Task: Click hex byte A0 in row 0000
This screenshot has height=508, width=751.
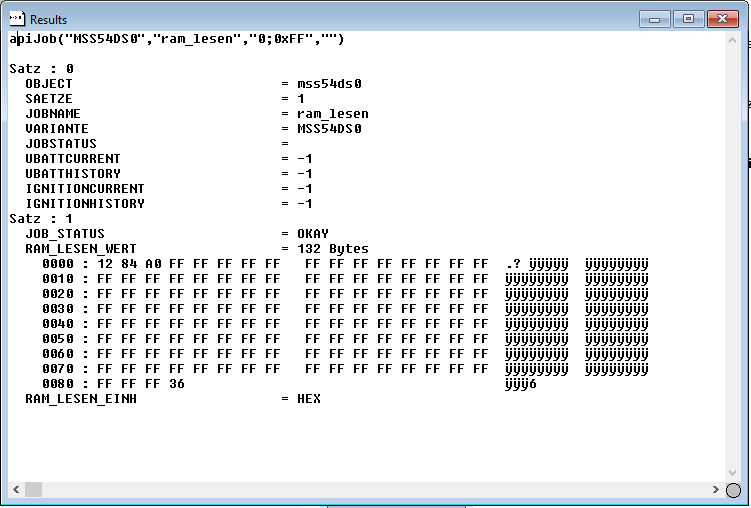Action: pos(153,264)
